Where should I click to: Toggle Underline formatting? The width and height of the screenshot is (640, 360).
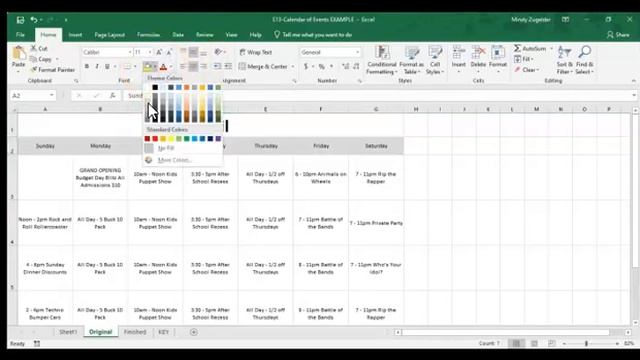pos(107,67)
